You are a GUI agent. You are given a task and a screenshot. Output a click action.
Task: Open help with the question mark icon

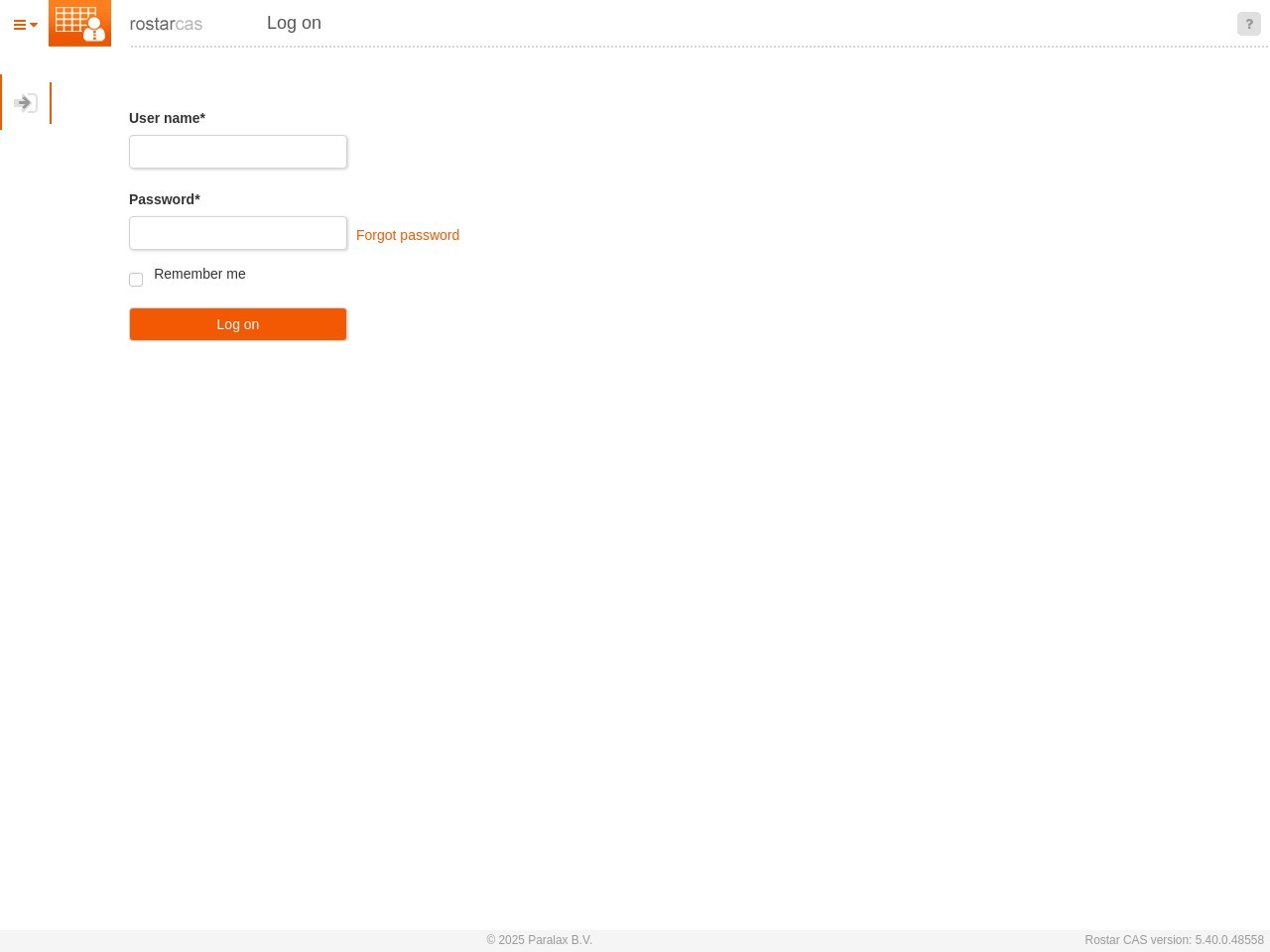(1248, 24)
